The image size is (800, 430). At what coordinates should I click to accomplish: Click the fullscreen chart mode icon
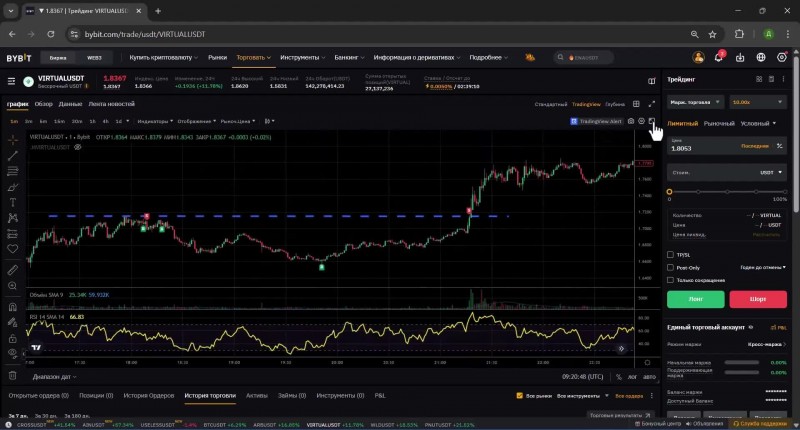point(652,121)
